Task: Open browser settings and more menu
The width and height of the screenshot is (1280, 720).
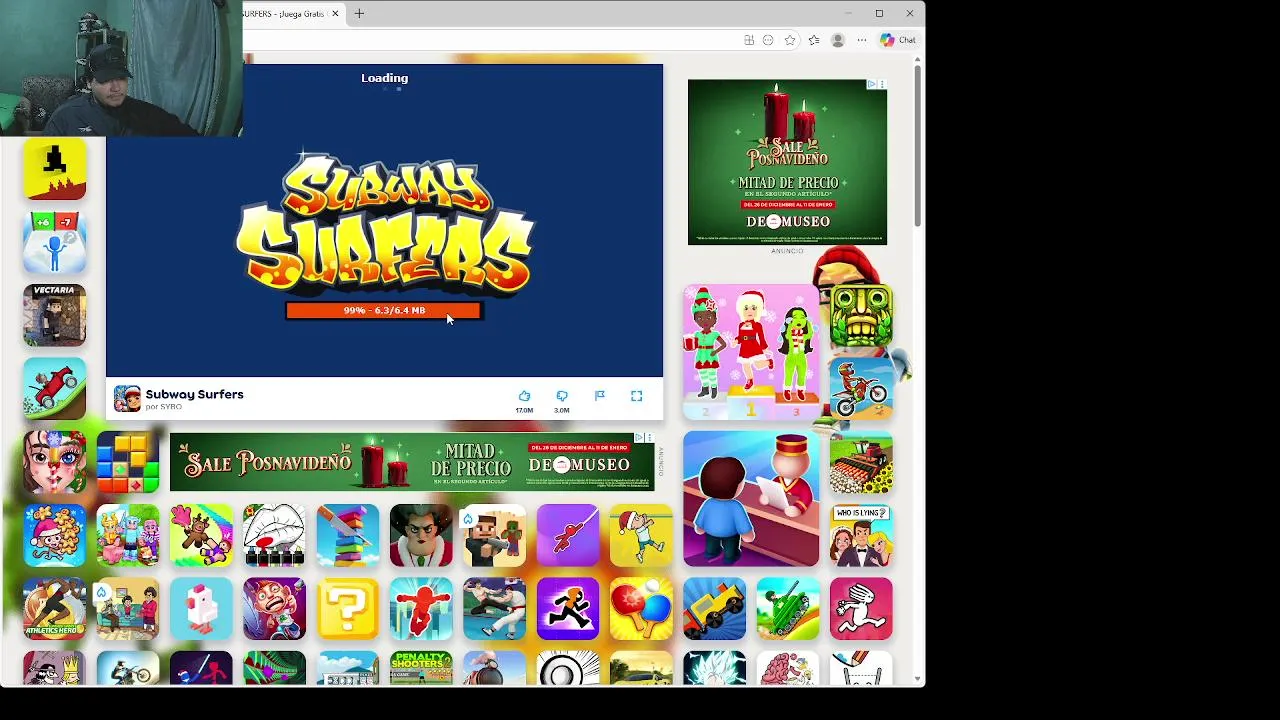Action: [x=862, y=40]
